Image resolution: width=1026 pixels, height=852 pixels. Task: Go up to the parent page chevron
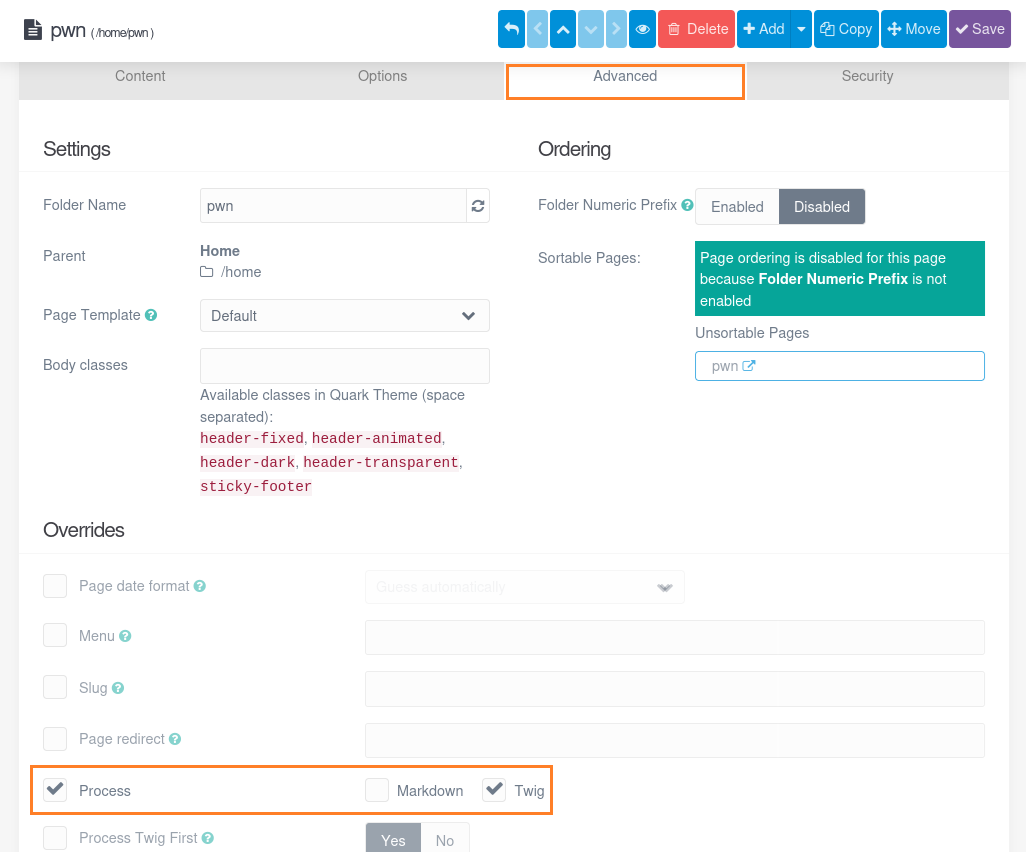point(563,29)
